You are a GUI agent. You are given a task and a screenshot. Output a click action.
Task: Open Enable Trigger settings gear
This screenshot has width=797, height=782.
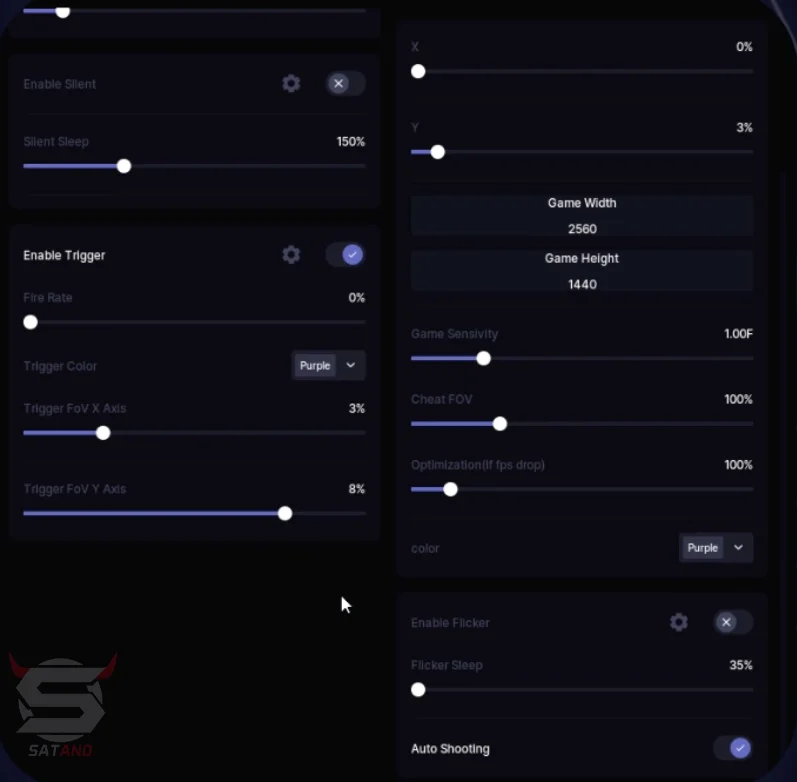click(x=291, y=255)
